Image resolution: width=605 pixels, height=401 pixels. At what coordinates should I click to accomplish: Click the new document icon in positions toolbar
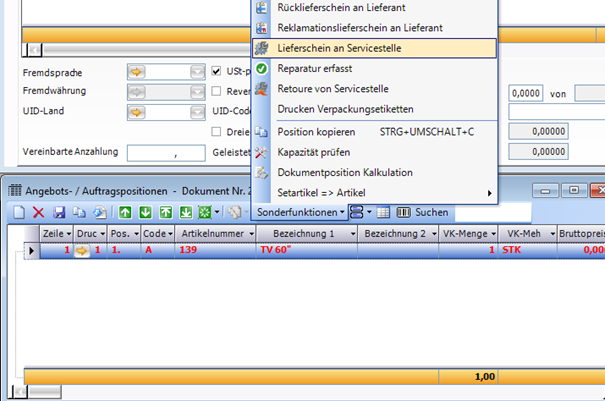(19, 212)
